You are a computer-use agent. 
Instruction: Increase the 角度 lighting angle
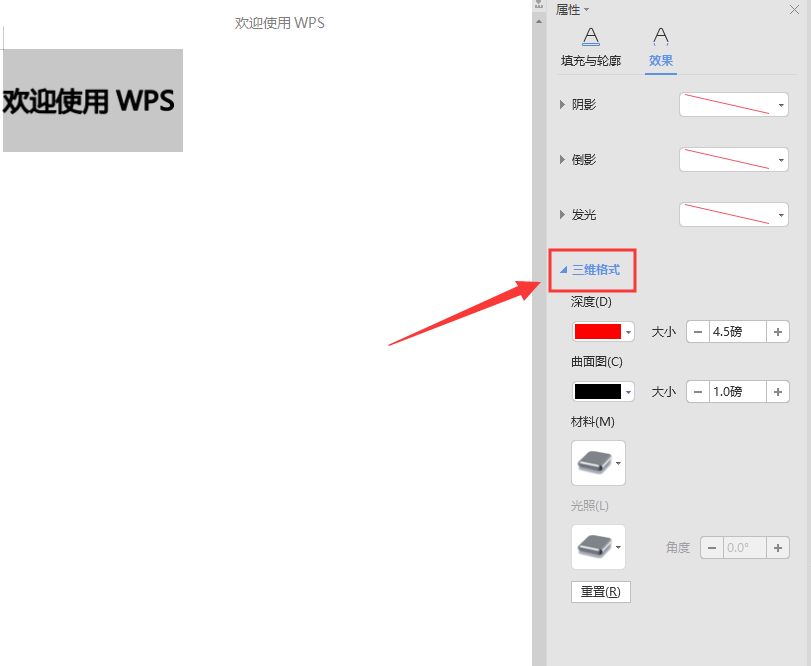click(777, 548)
